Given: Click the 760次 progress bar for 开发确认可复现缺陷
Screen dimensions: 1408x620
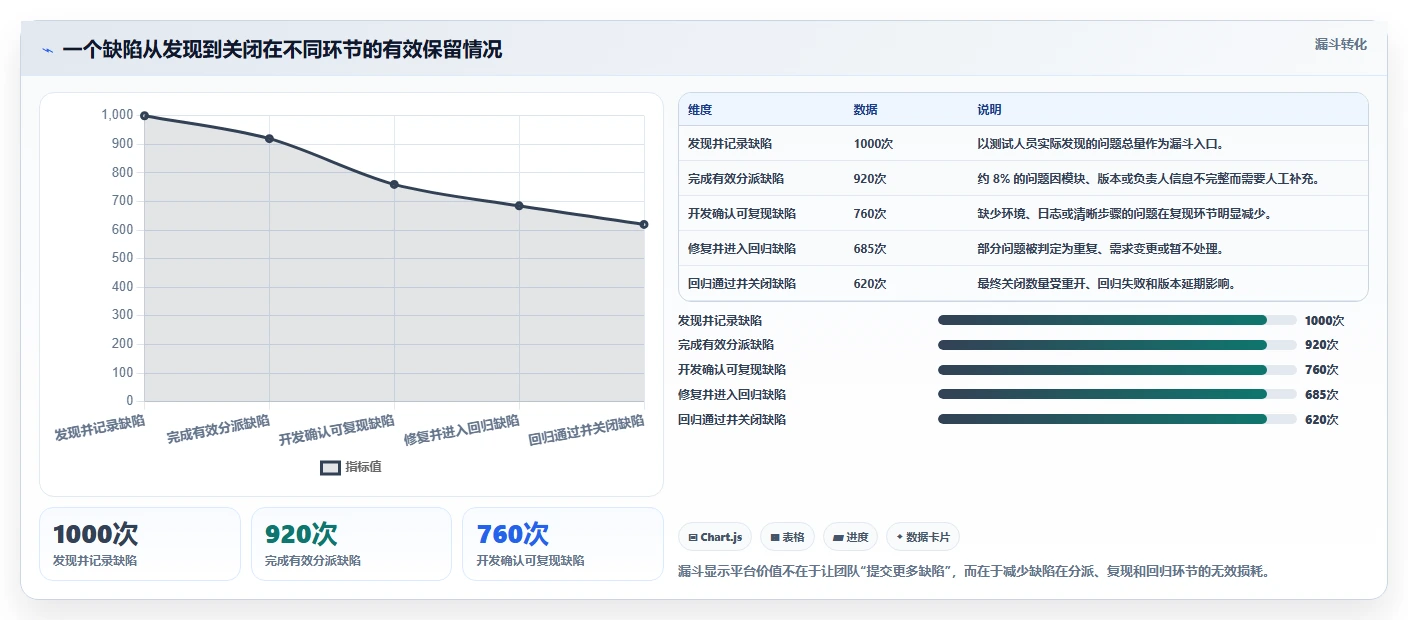Looking at the screenshot, I should [x=1117, y=370].
